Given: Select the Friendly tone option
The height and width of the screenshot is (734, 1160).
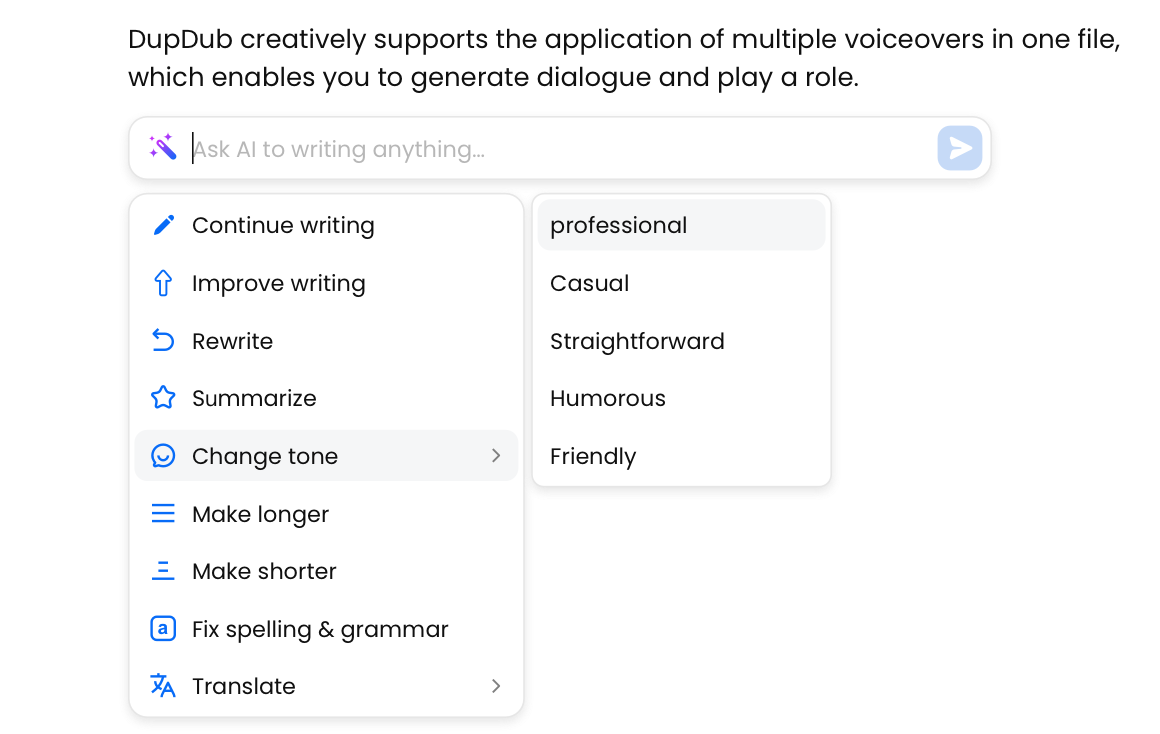Looking at the screenshot, I should coord(593,456).
